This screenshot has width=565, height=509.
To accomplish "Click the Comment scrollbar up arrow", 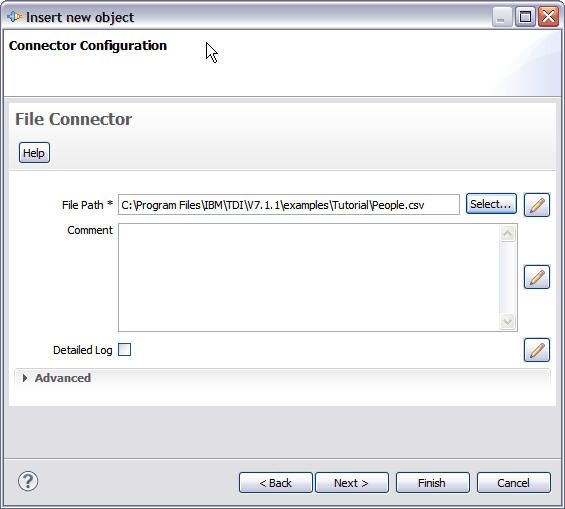I will pos(507,234).
